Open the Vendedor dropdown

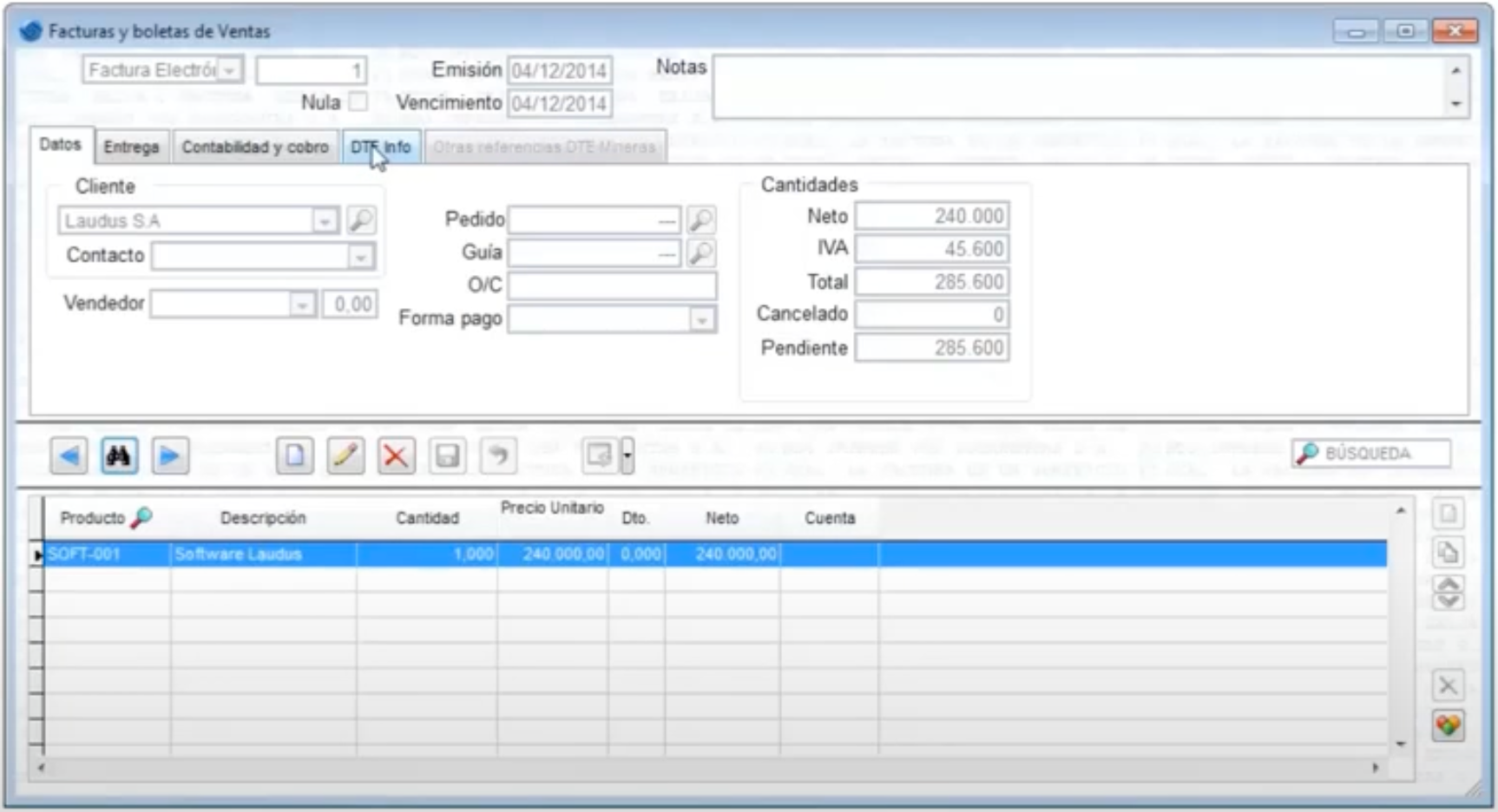pyautogui.click(x=301, y=304)
